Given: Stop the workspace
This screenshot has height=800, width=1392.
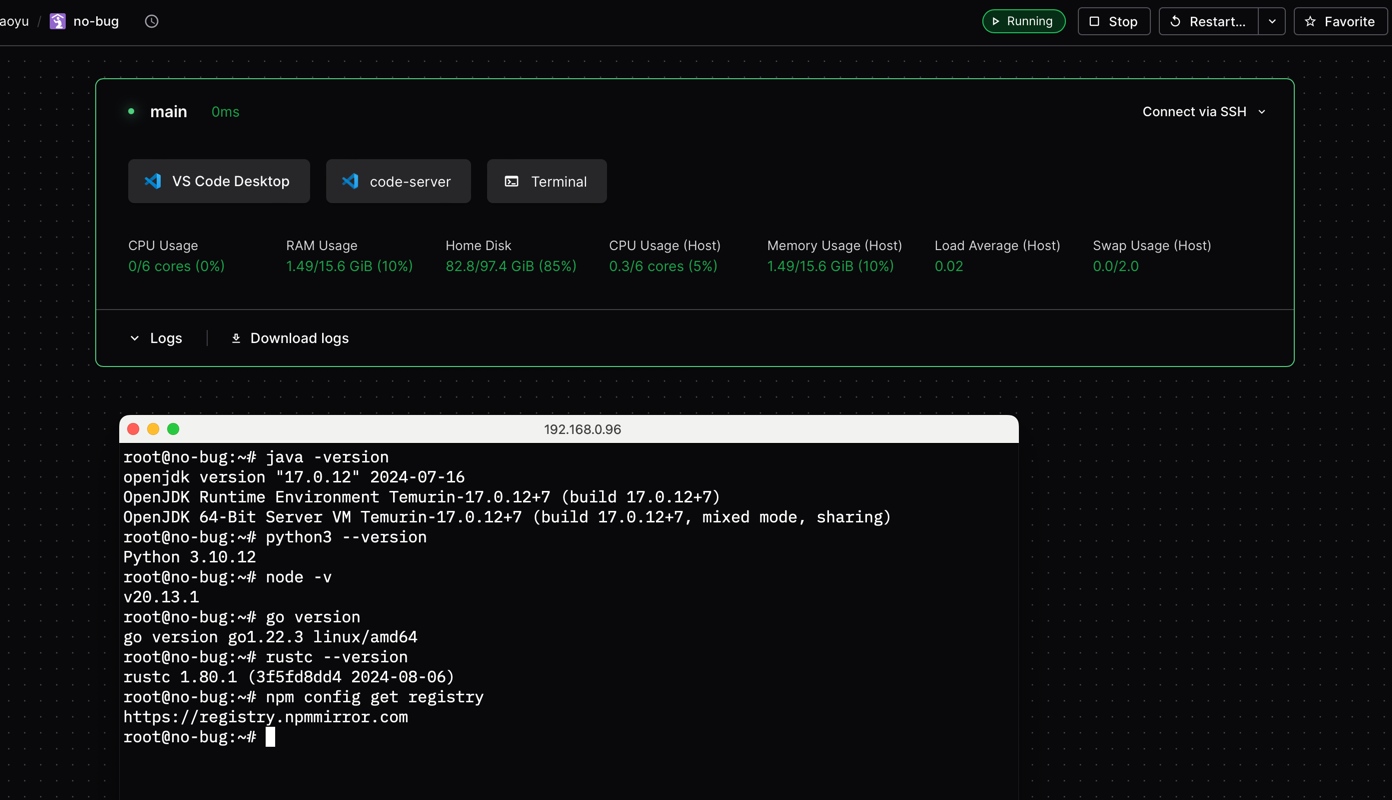Looking at the screenshot, I should 1113,21.
